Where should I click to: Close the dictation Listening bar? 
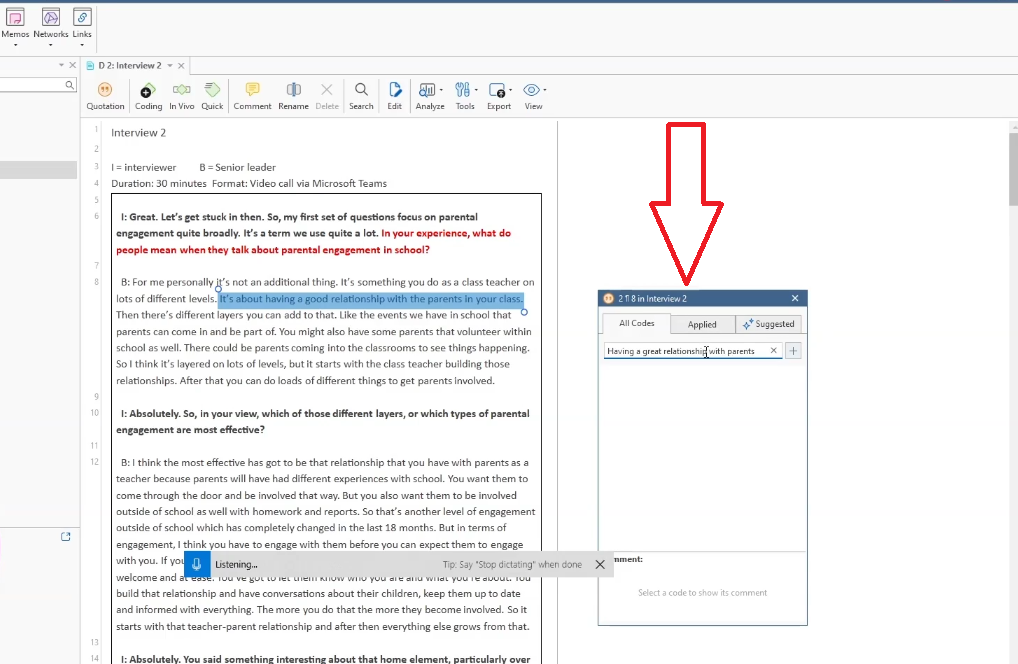tap(600, 564)
